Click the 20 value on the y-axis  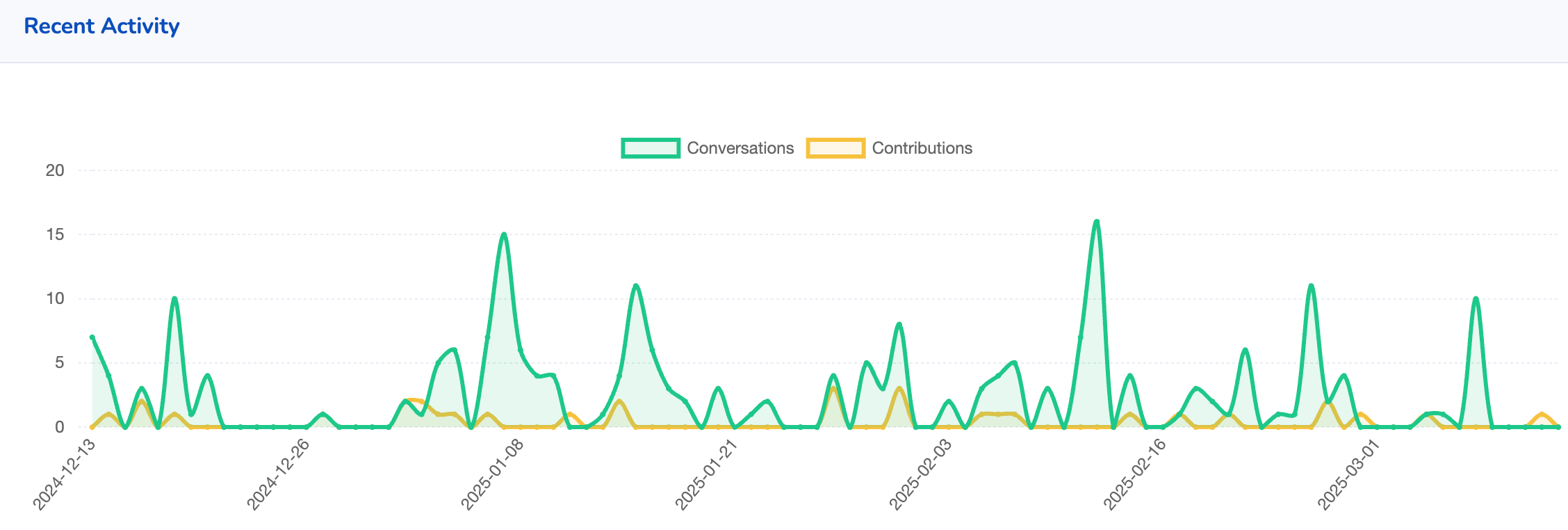(x=55, y=170)
